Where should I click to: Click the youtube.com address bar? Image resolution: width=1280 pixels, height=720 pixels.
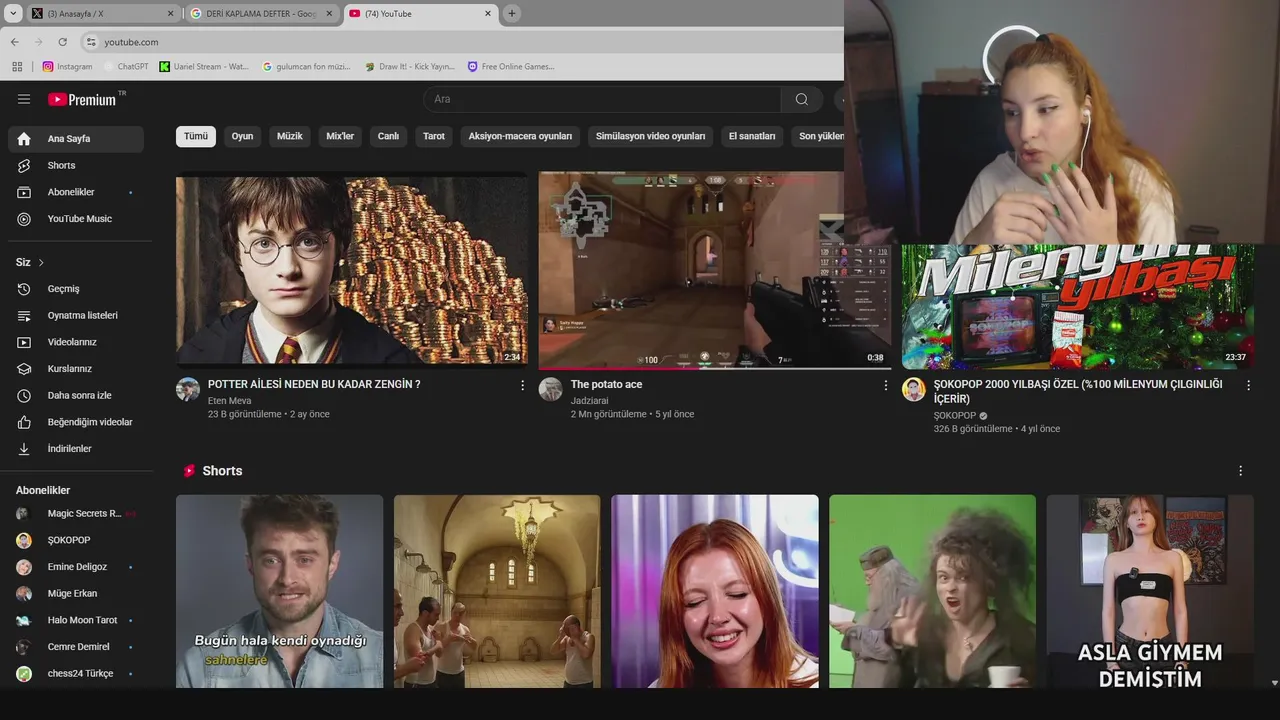pos(460,42)
